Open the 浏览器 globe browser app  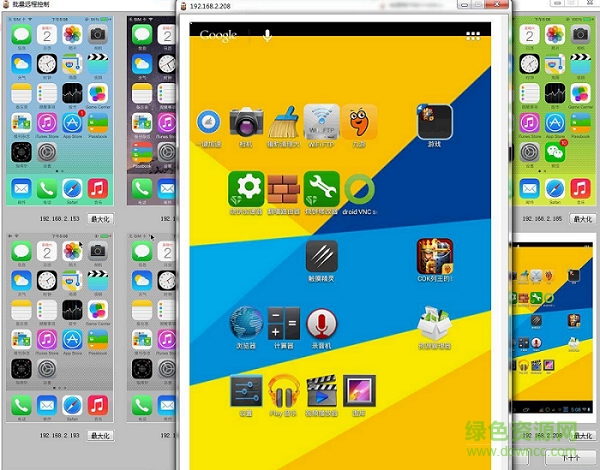pos(246,323)
